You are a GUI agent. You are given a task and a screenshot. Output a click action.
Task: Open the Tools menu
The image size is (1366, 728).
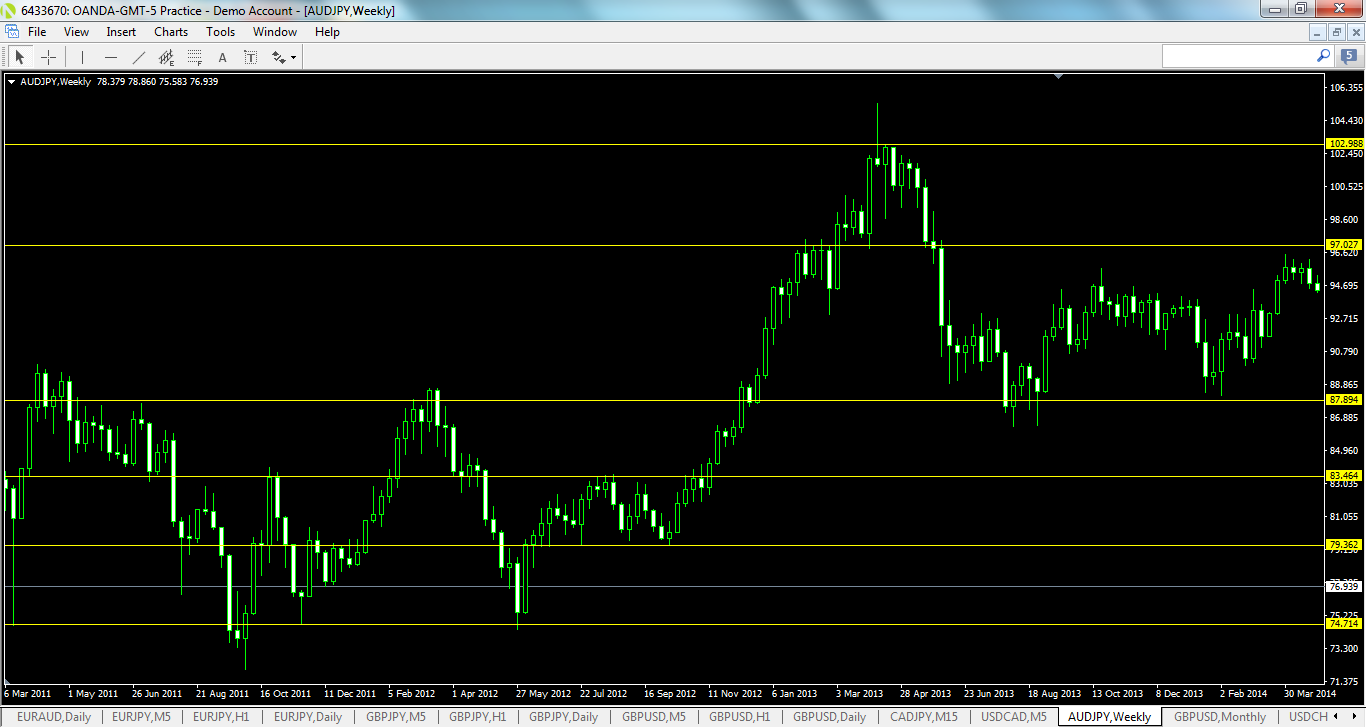click(220, 31)
